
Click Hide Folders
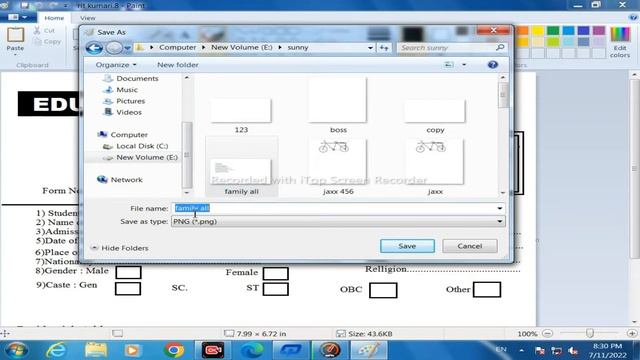pyautogui.click(x=120, y=248)
